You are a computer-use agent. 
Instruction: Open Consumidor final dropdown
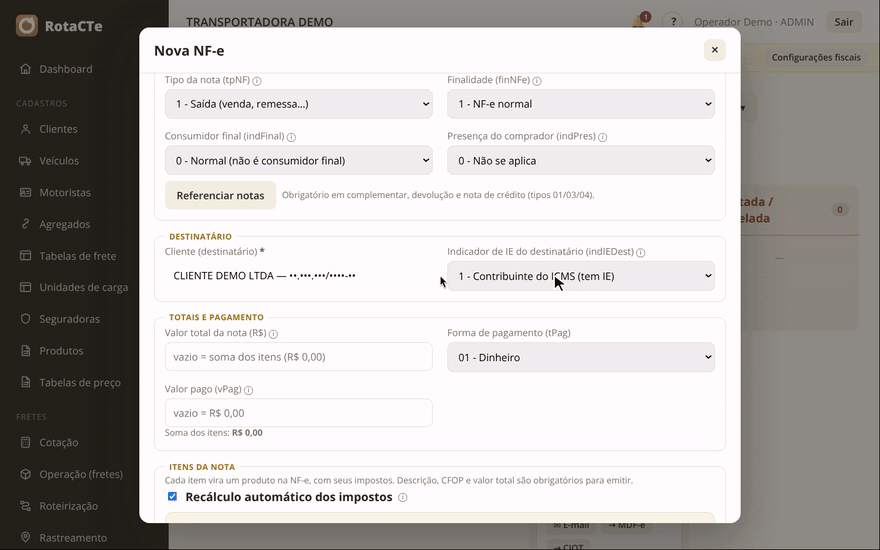[x=299, y=161]
